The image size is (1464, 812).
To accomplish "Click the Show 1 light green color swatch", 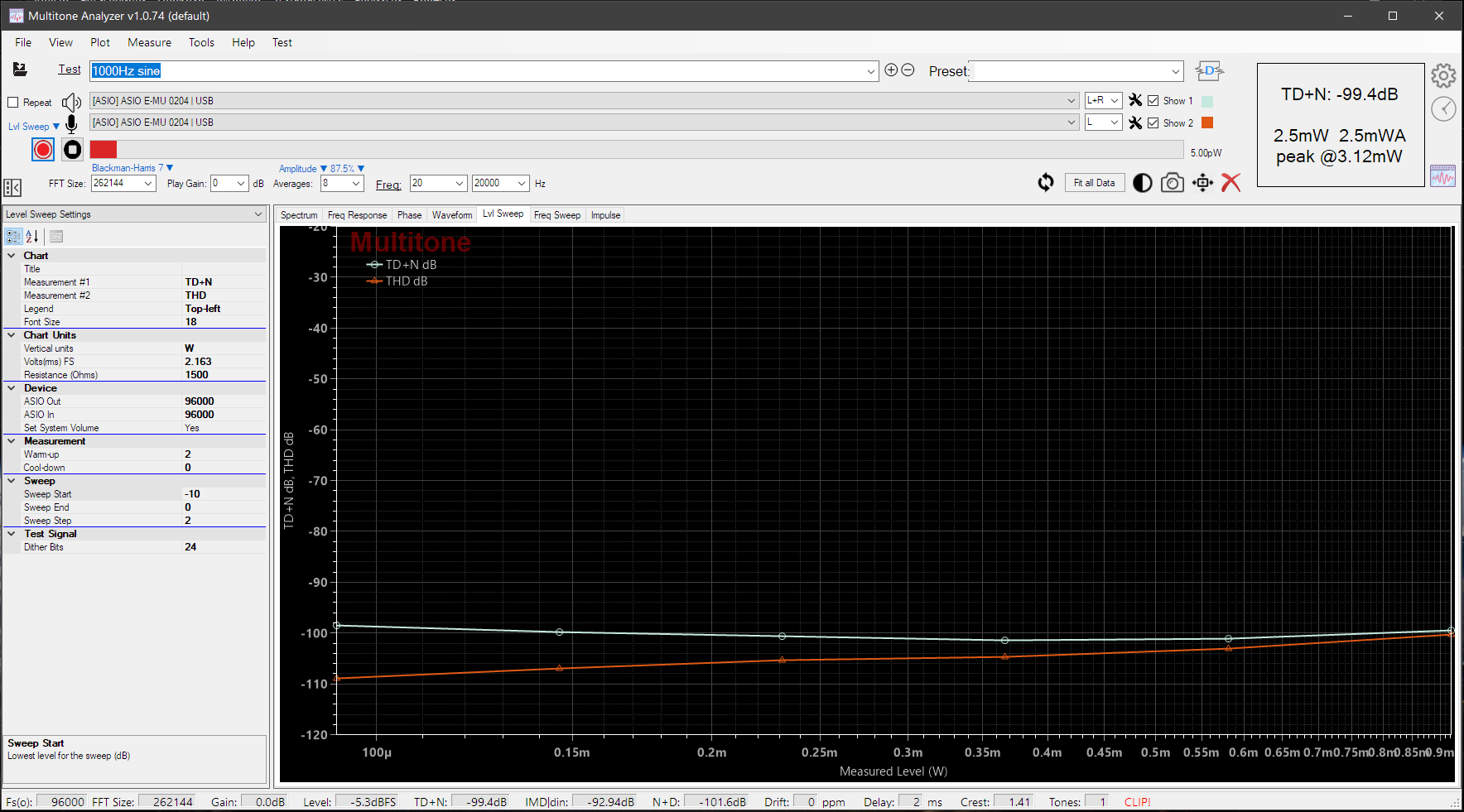I will pos(1207,101).
